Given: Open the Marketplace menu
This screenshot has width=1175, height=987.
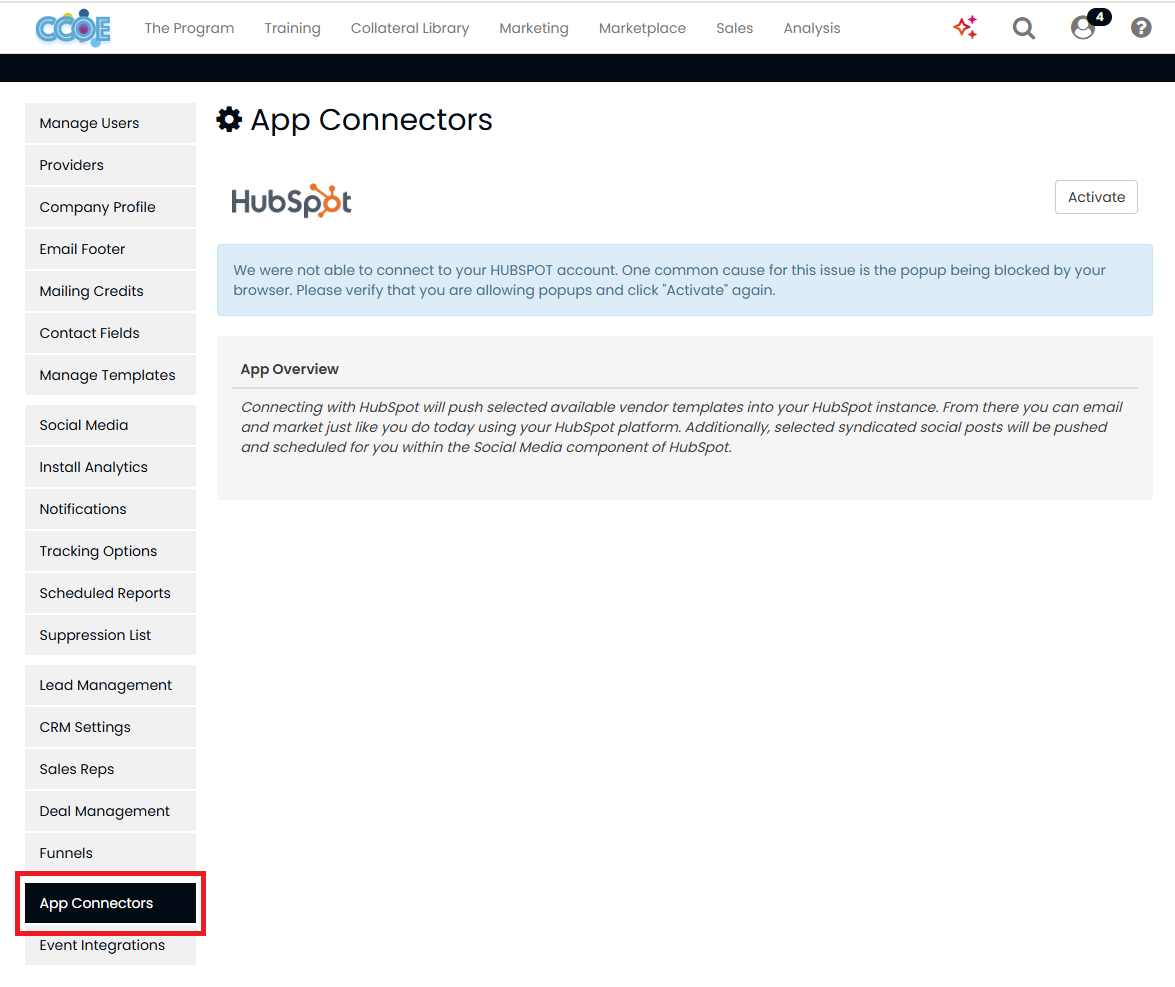Looking at the screenshot, I should click(642, 28).
